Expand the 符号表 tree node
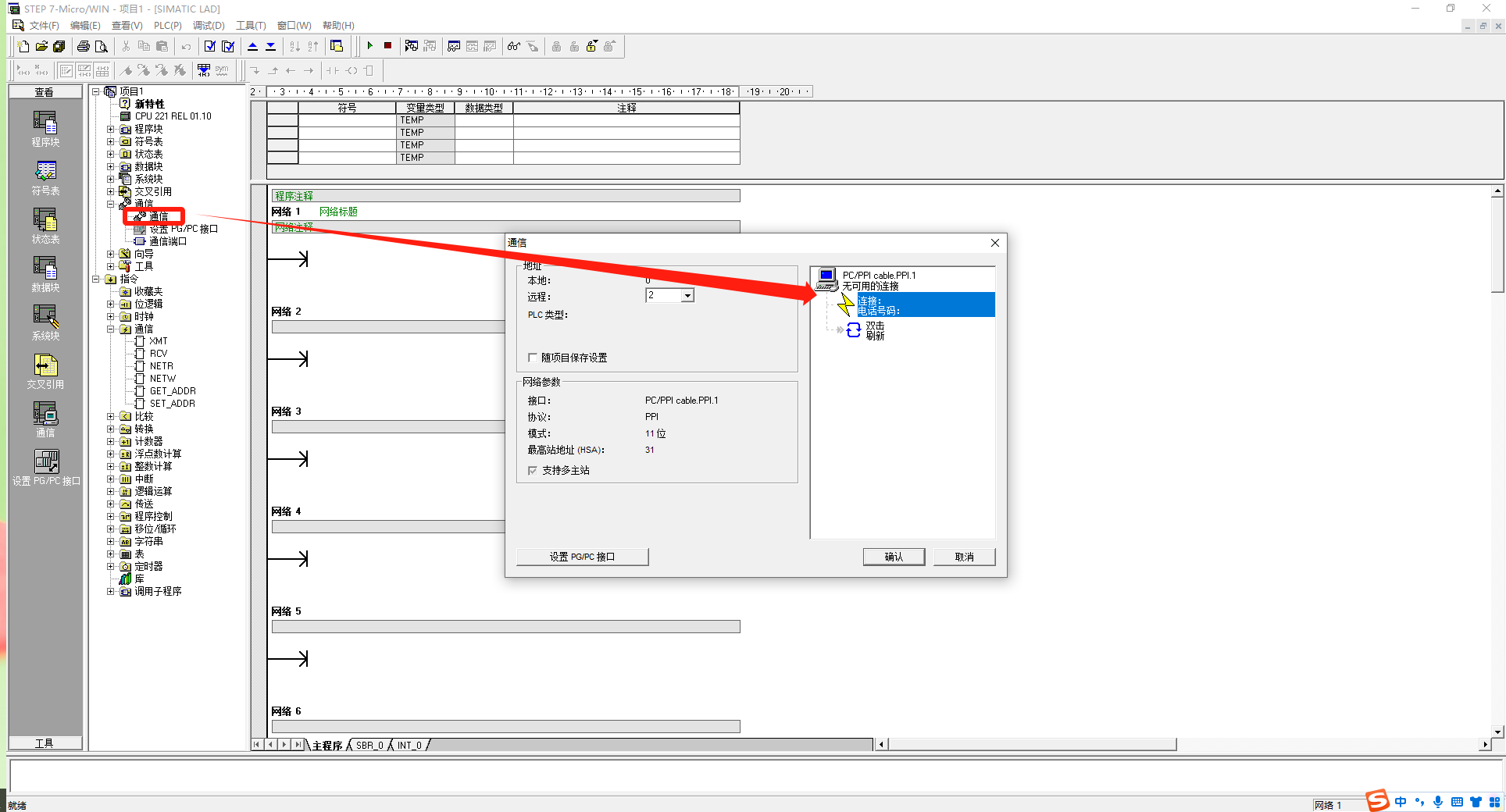Screen dimensions: 1506x812 (111, 141)
